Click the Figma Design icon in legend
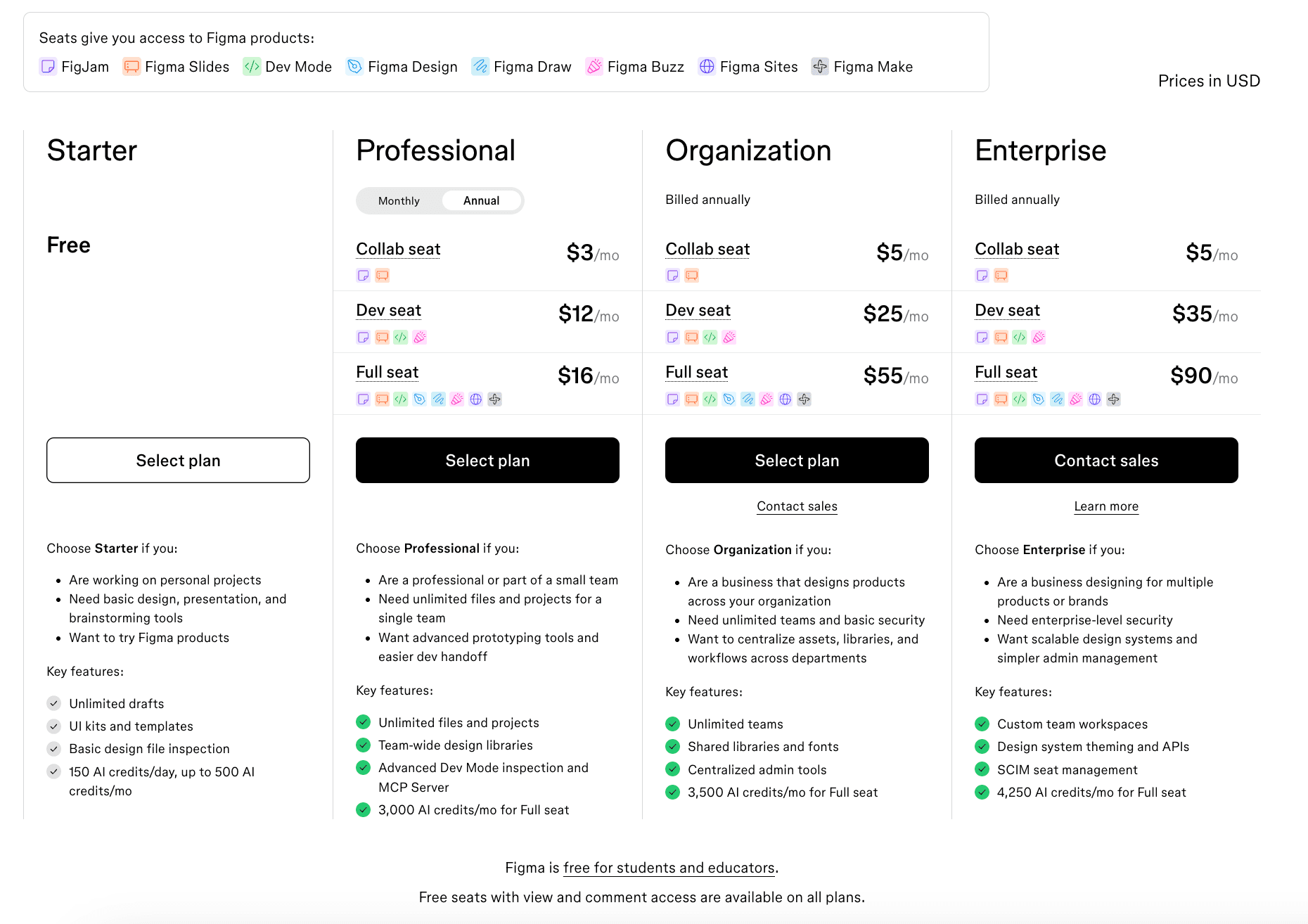 354,67
